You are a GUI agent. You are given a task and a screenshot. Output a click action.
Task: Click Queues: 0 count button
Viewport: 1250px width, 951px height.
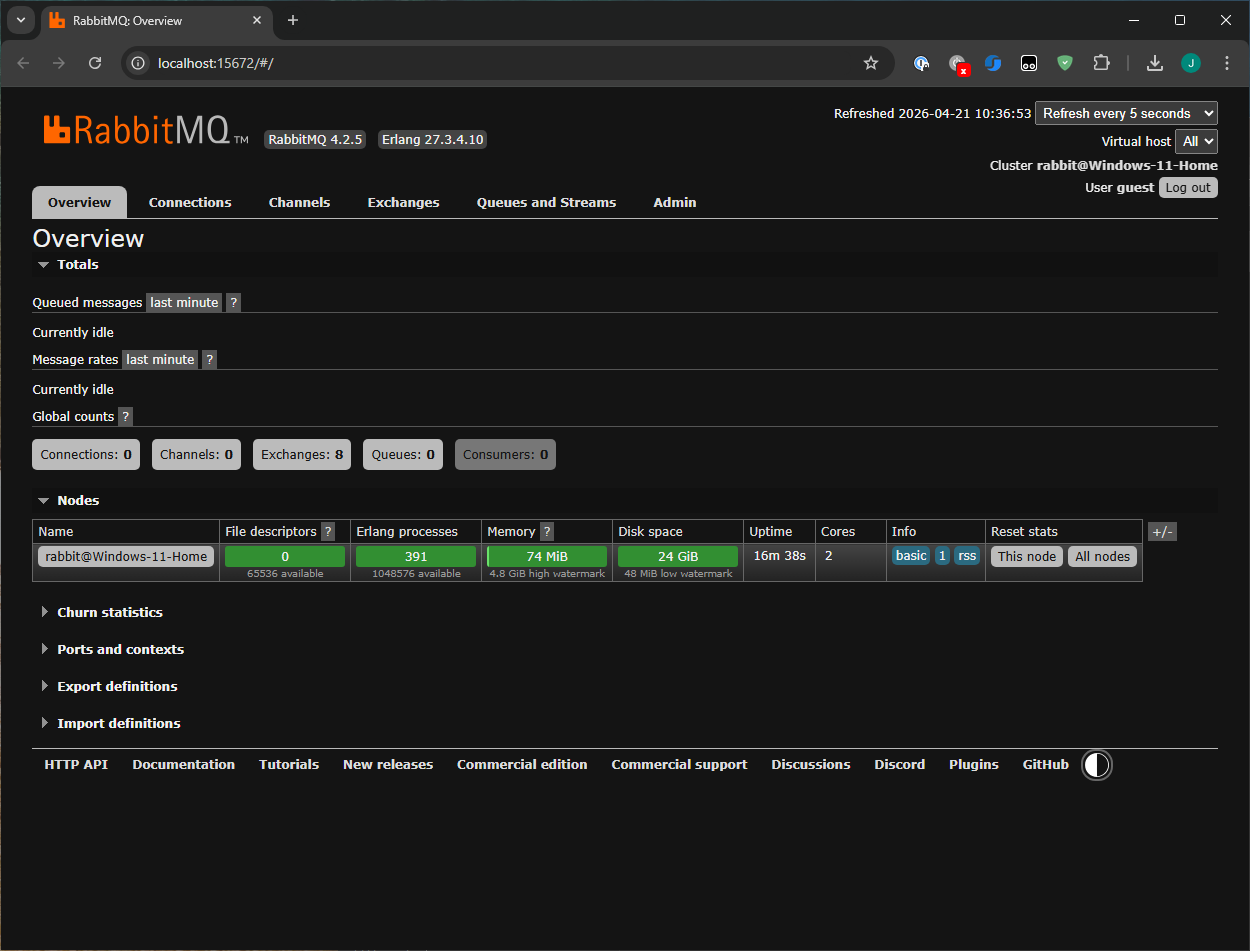[403, 454]
